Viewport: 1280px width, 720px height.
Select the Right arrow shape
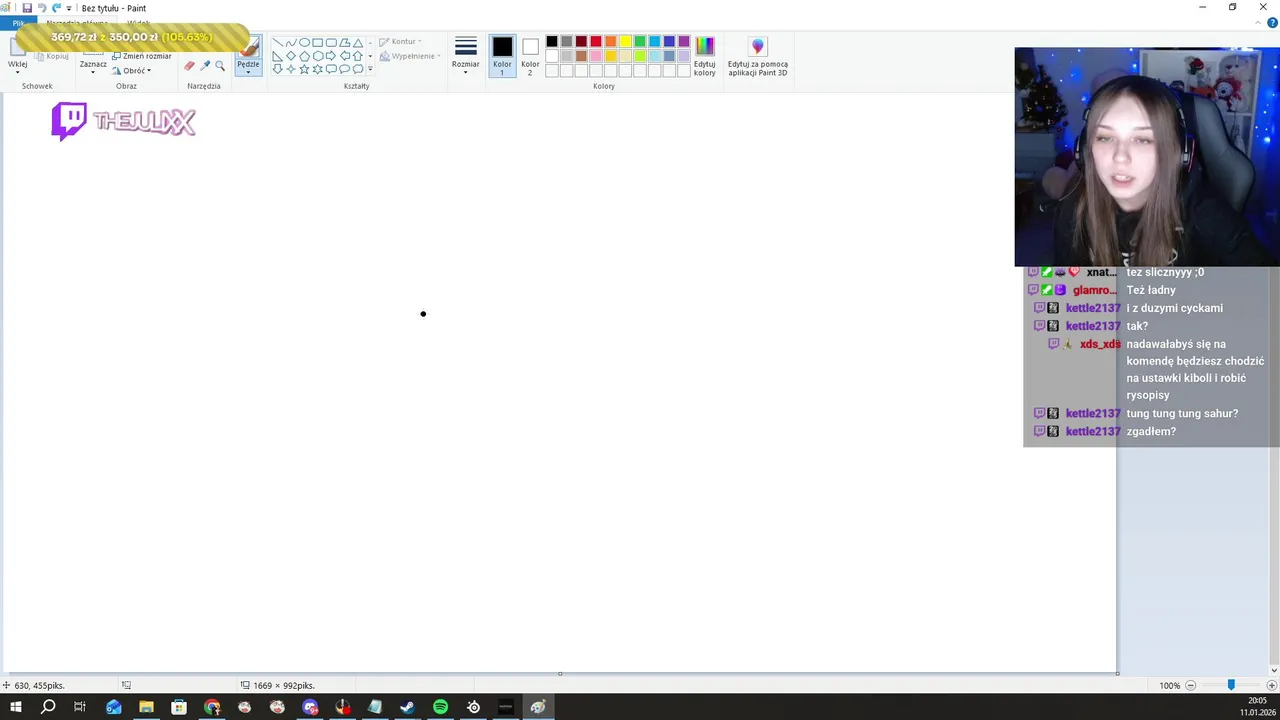pos(331,56)
